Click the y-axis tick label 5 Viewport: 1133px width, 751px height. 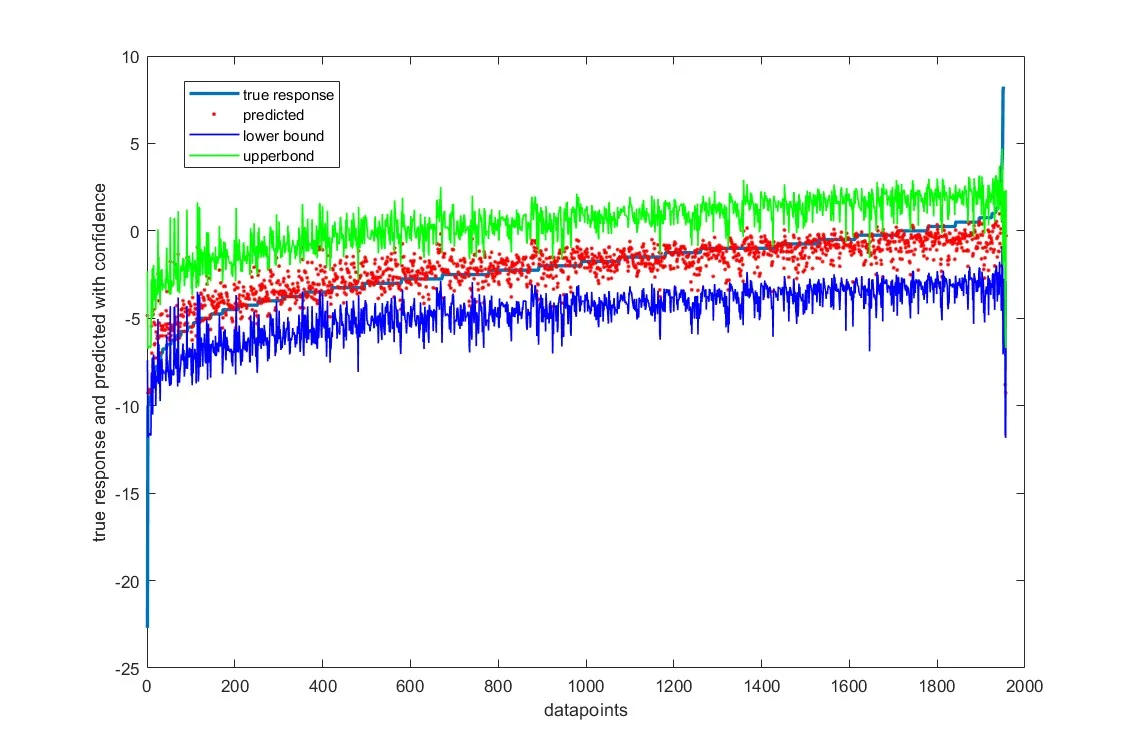pos(135,143)
